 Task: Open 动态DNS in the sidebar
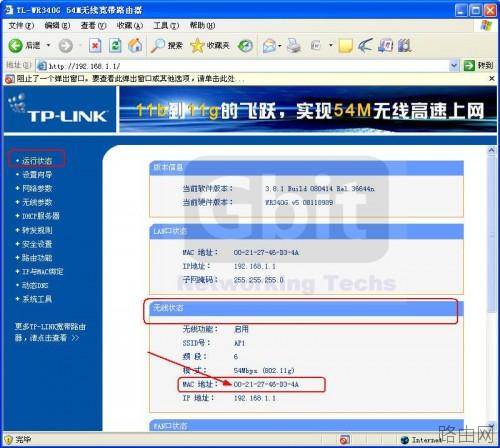tap(35, 285)
